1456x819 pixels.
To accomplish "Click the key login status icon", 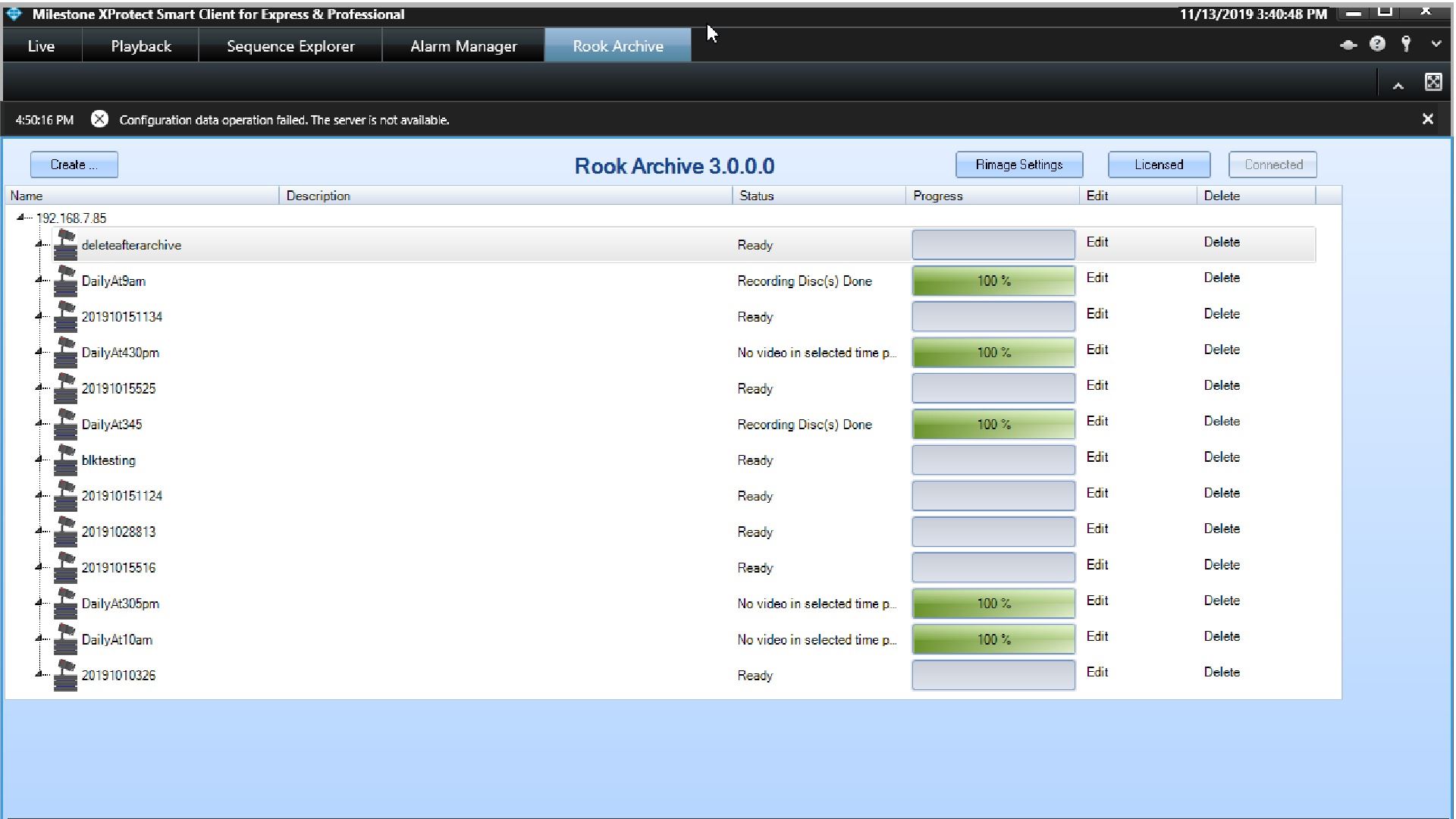I will coord(1406,44).
